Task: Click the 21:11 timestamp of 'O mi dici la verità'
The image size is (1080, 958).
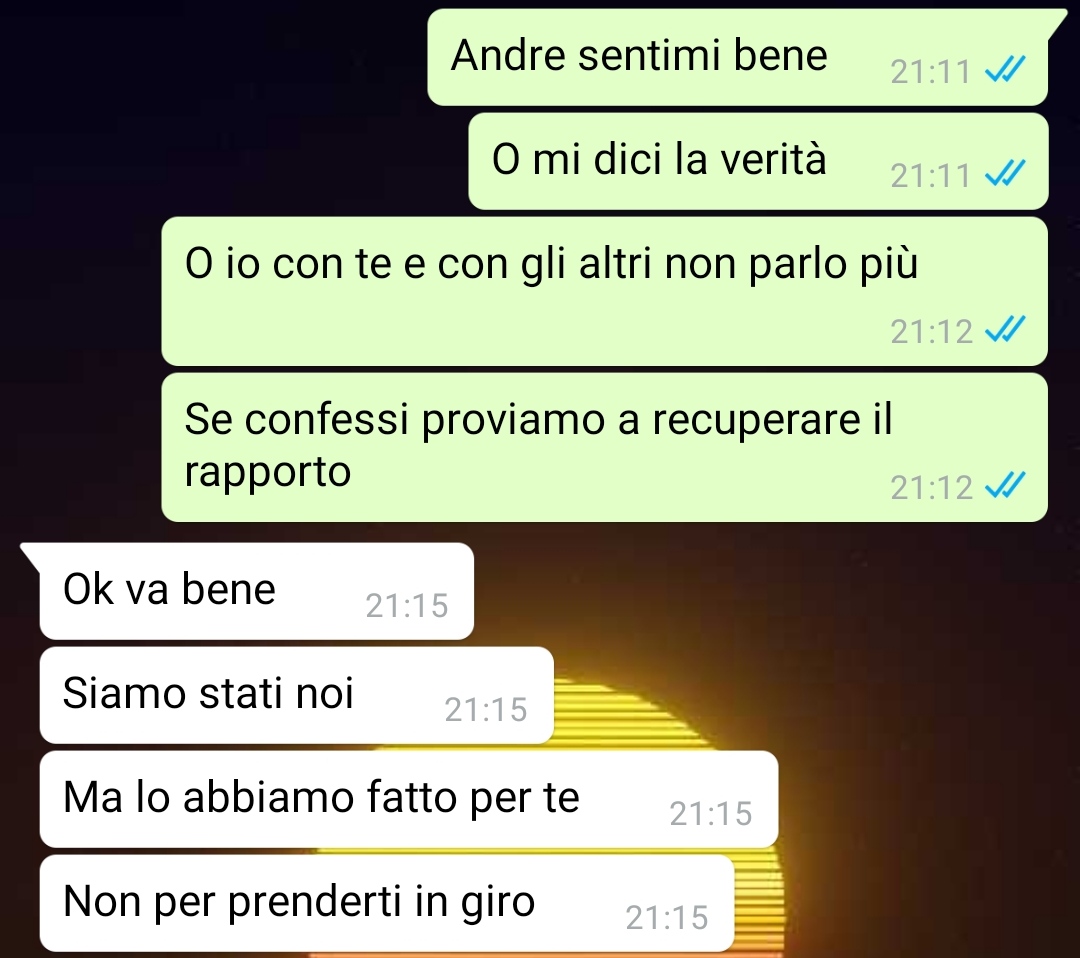Action: point(931,176)
